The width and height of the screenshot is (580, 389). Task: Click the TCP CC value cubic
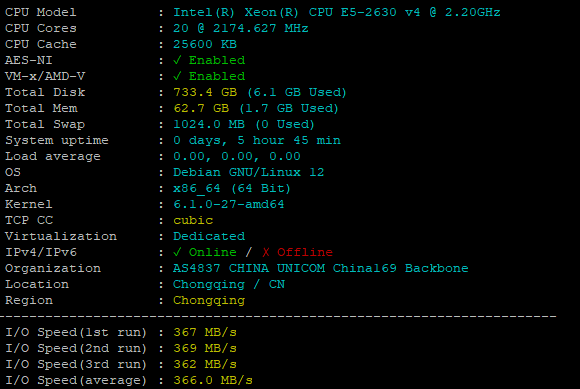click(x=193, y=220)
